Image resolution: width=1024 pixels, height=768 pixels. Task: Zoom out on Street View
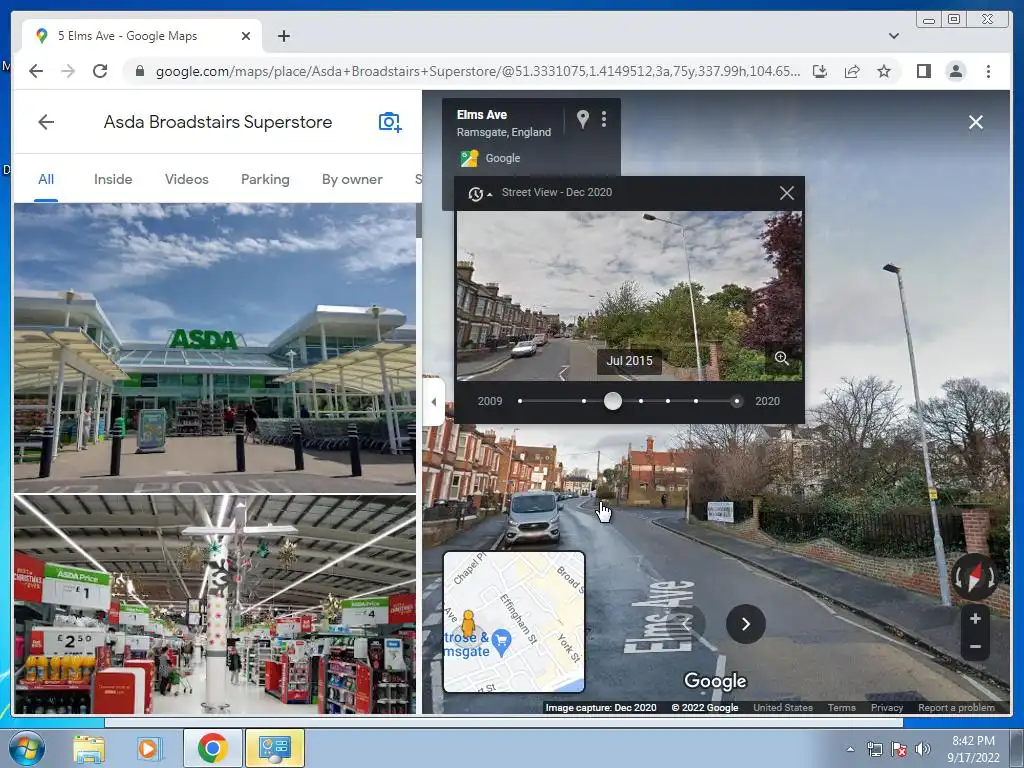click(975, 647)
